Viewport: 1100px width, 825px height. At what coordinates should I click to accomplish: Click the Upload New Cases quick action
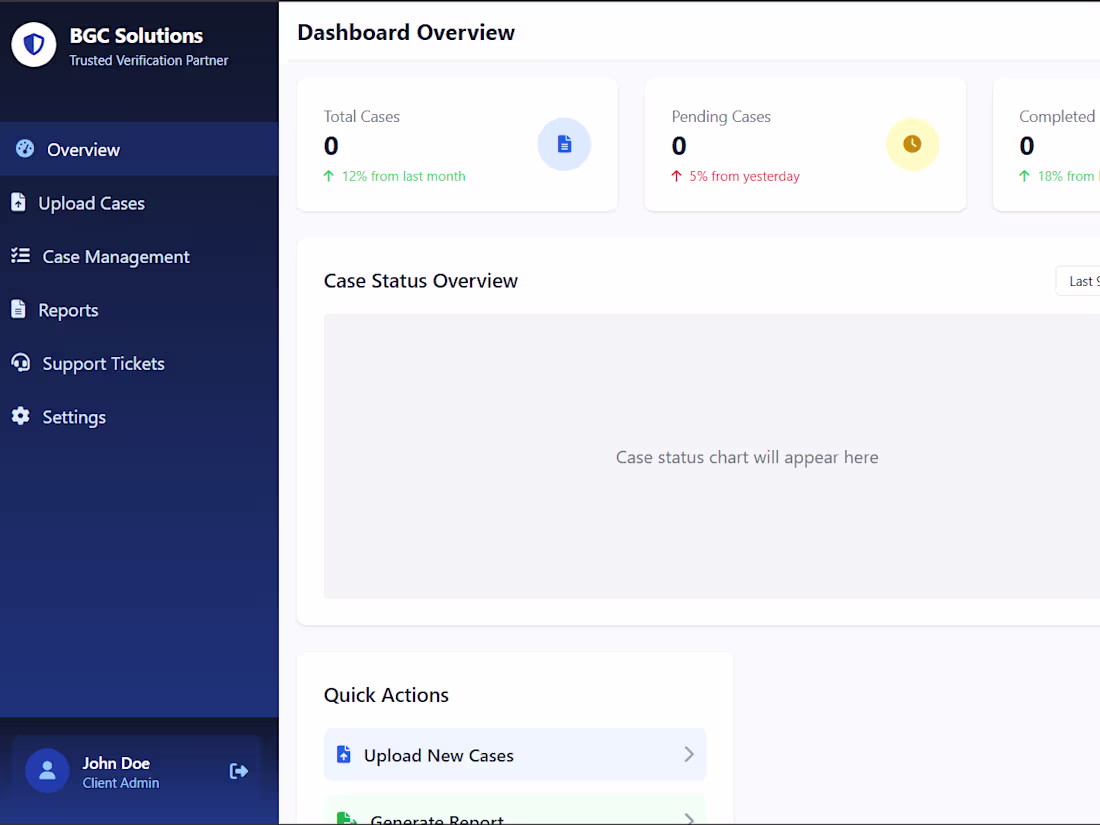click(514, 754)
